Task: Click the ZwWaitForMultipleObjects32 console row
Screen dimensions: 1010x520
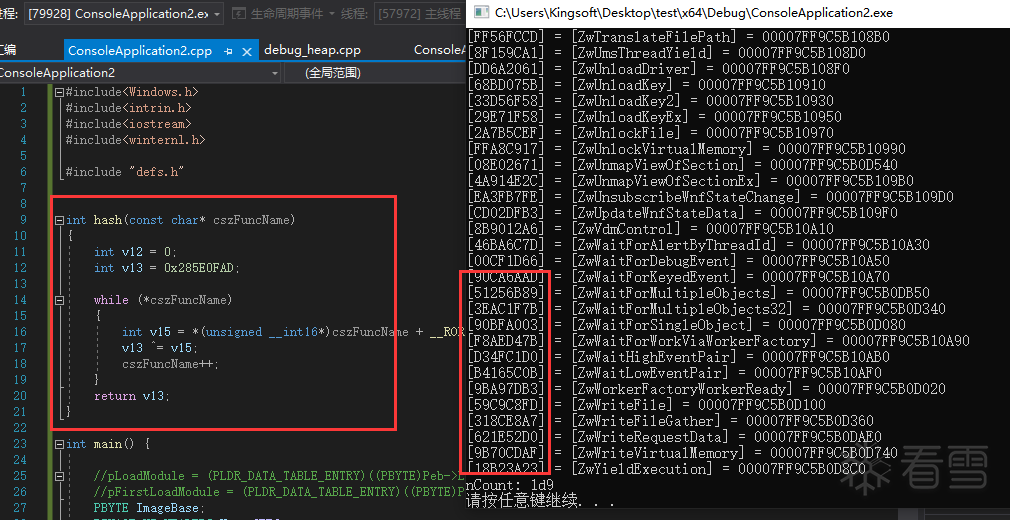Action: point(707,309)
